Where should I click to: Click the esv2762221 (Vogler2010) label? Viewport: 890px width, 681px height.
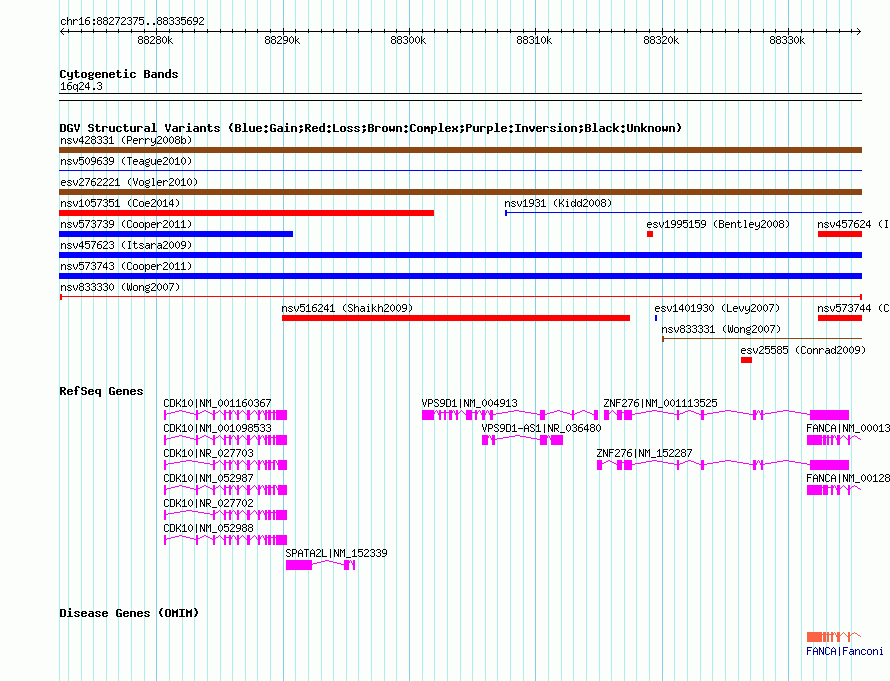click(x=129, y=182)
